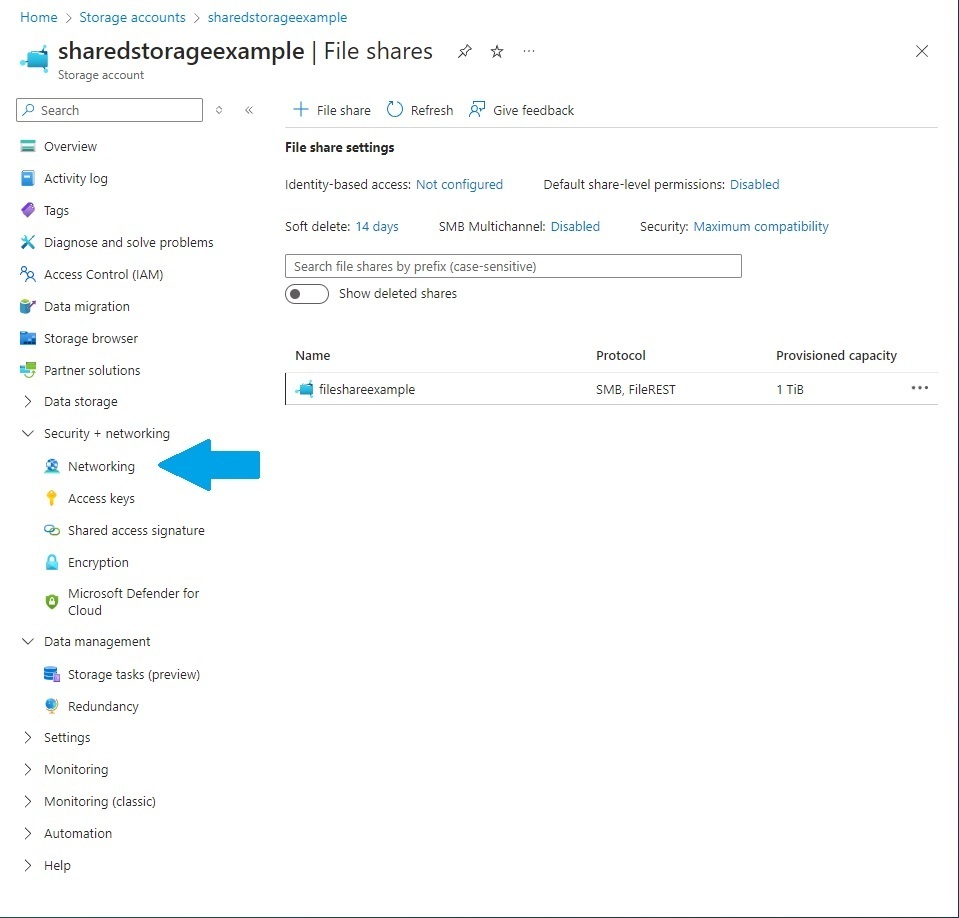Open Default share-level permissions Disabled link

pyautogui.click(x=754, y=184)
